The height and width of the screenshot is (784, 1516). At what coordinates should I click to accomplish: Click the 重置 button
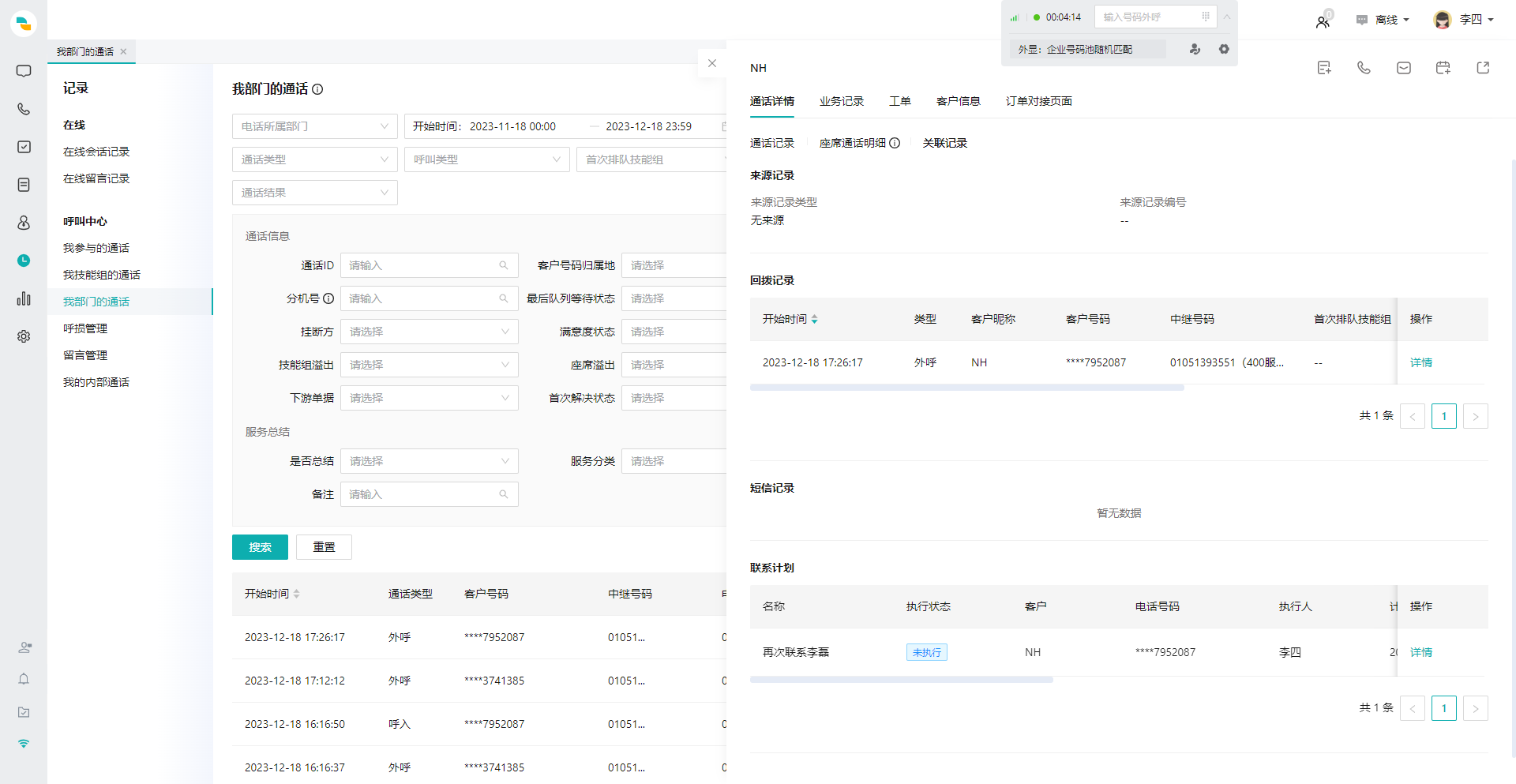coord(324,547)
